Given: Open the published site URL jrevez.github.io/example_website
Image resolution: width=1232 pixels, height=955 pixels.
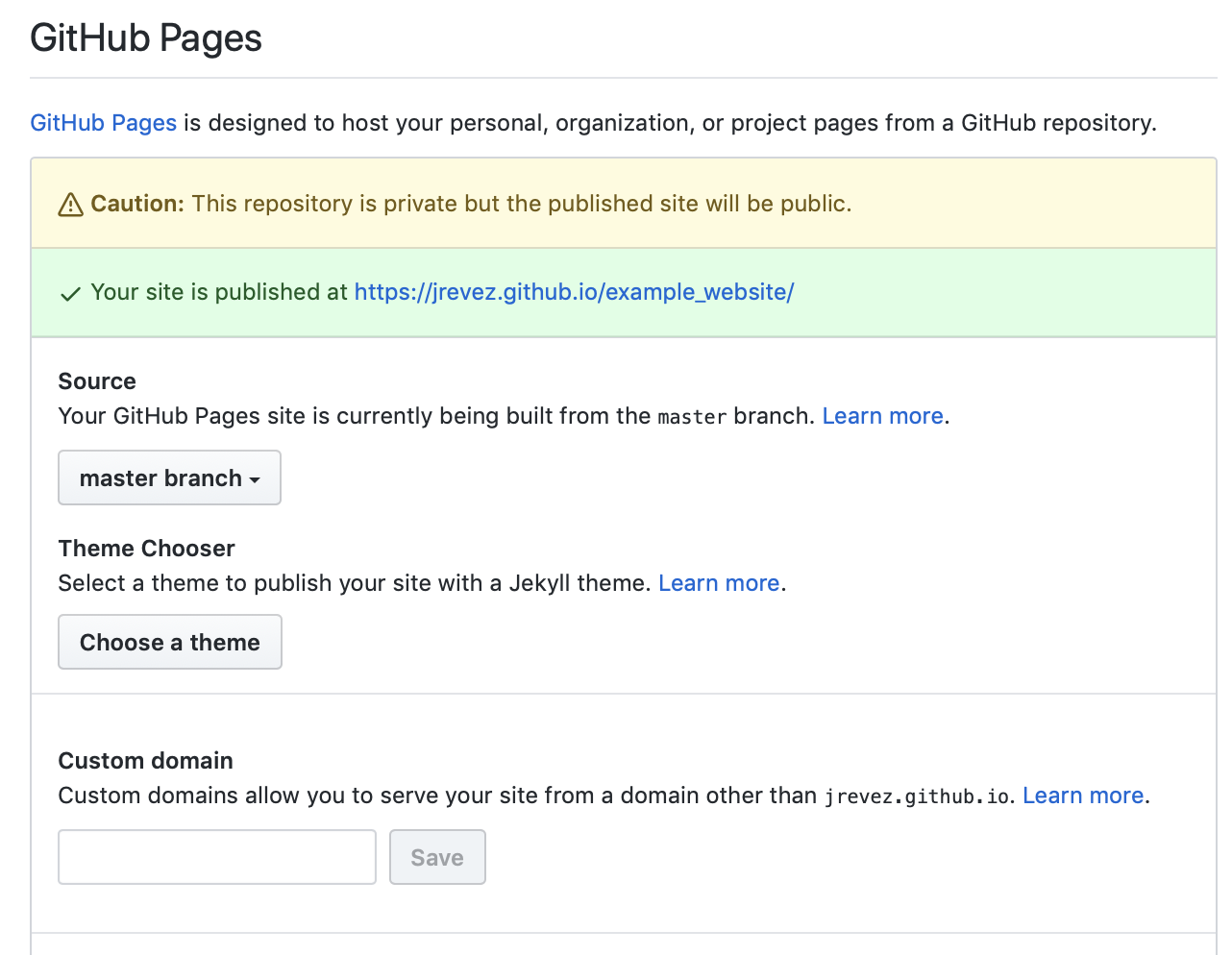Looking at the screenshot, I should tap(574, 292).
